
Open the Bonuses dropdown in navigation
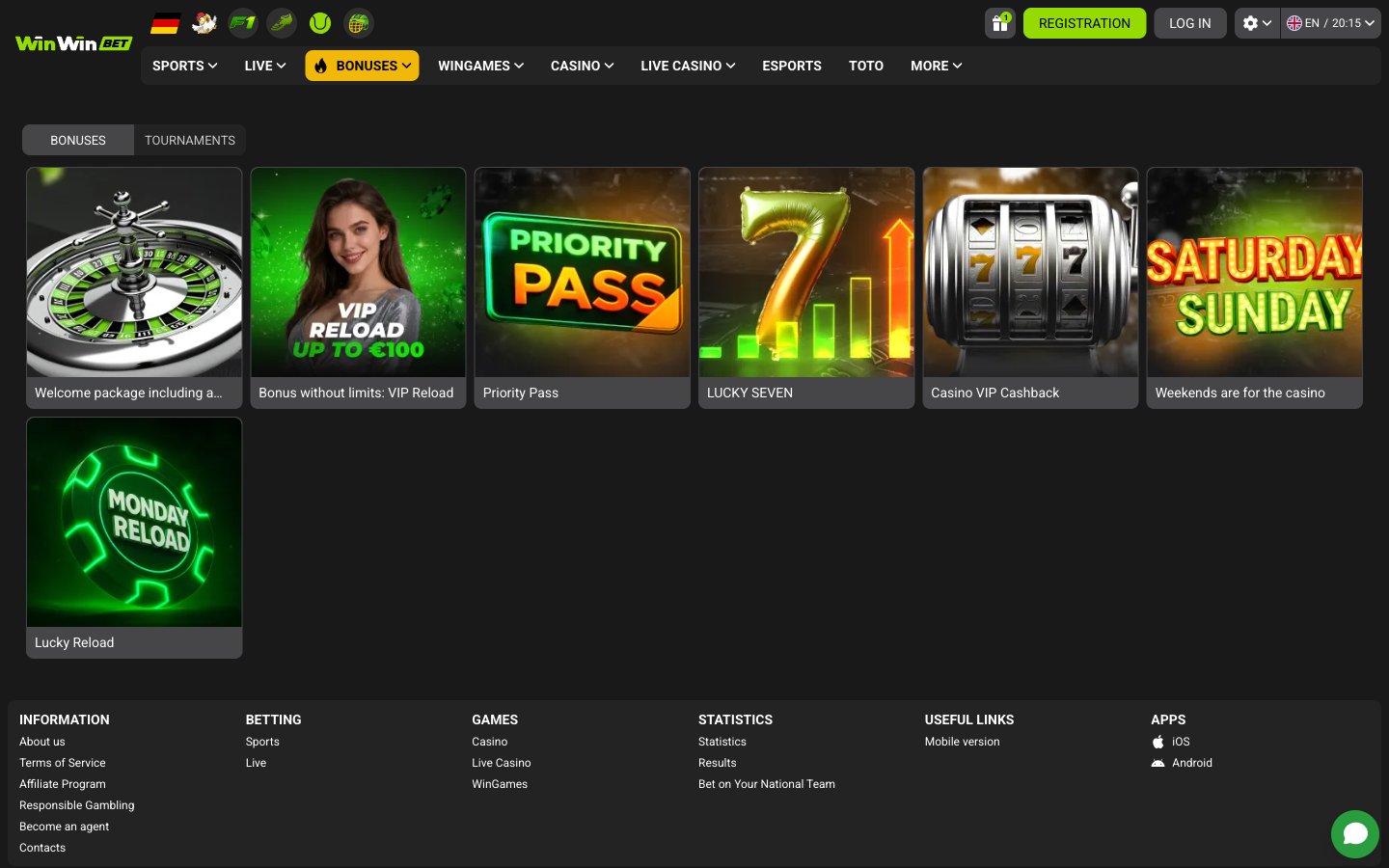(x=362, y=66)
